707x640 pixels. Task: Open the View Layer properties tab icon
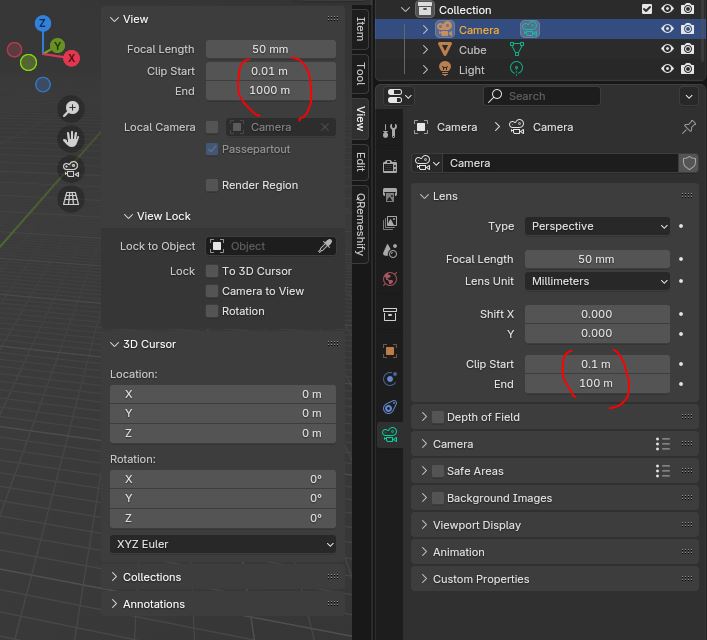390,222
